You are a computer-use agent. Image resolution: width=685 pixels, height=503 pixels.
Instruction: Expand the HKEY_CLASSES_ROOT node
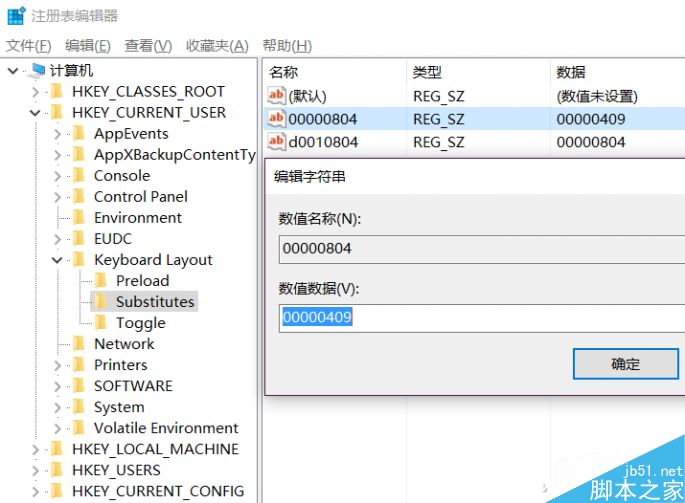tap(35, 92)
